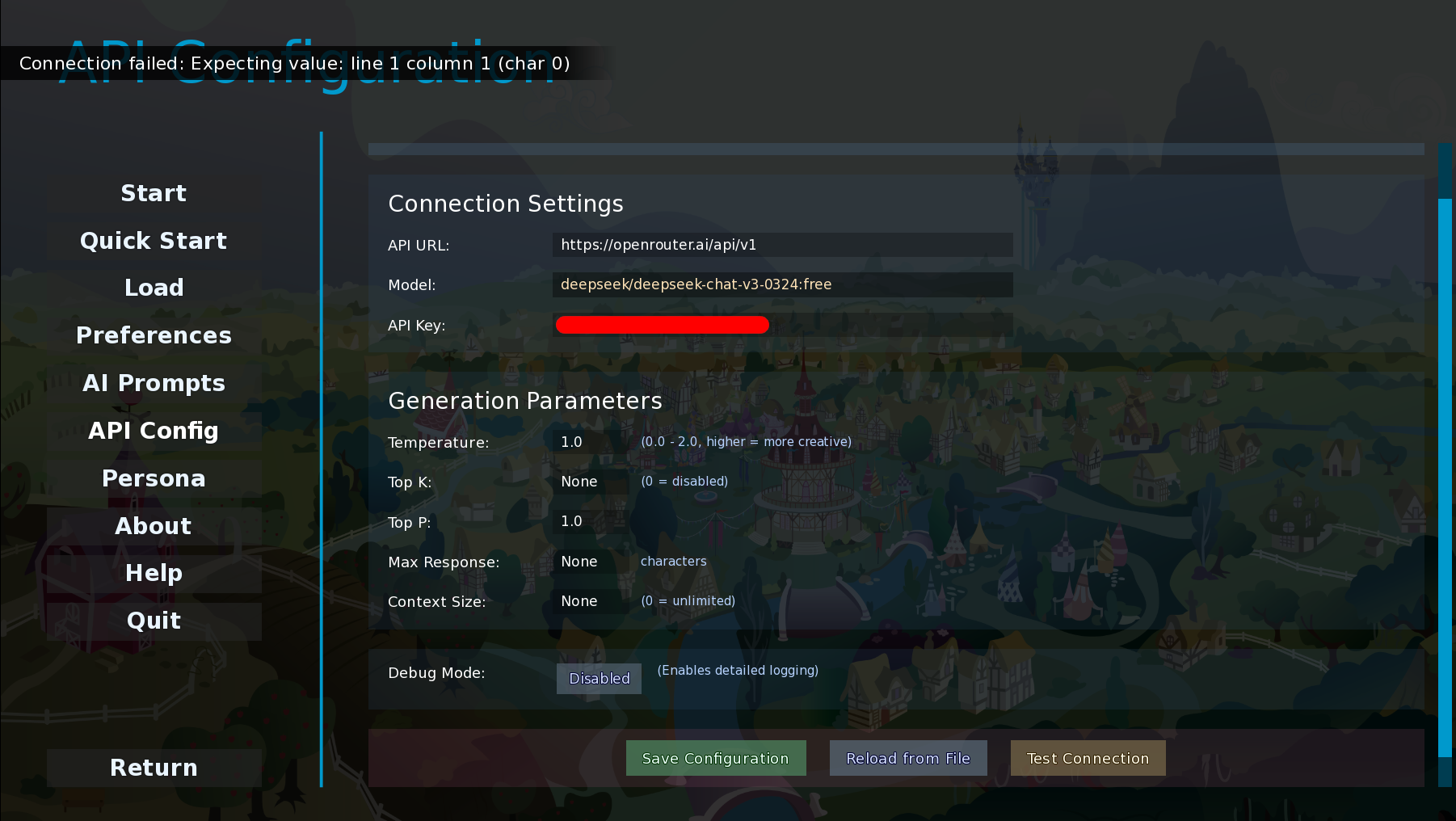Edit the Model name field
Screen dimensions: 1456x821
click(x=782, y=284)
